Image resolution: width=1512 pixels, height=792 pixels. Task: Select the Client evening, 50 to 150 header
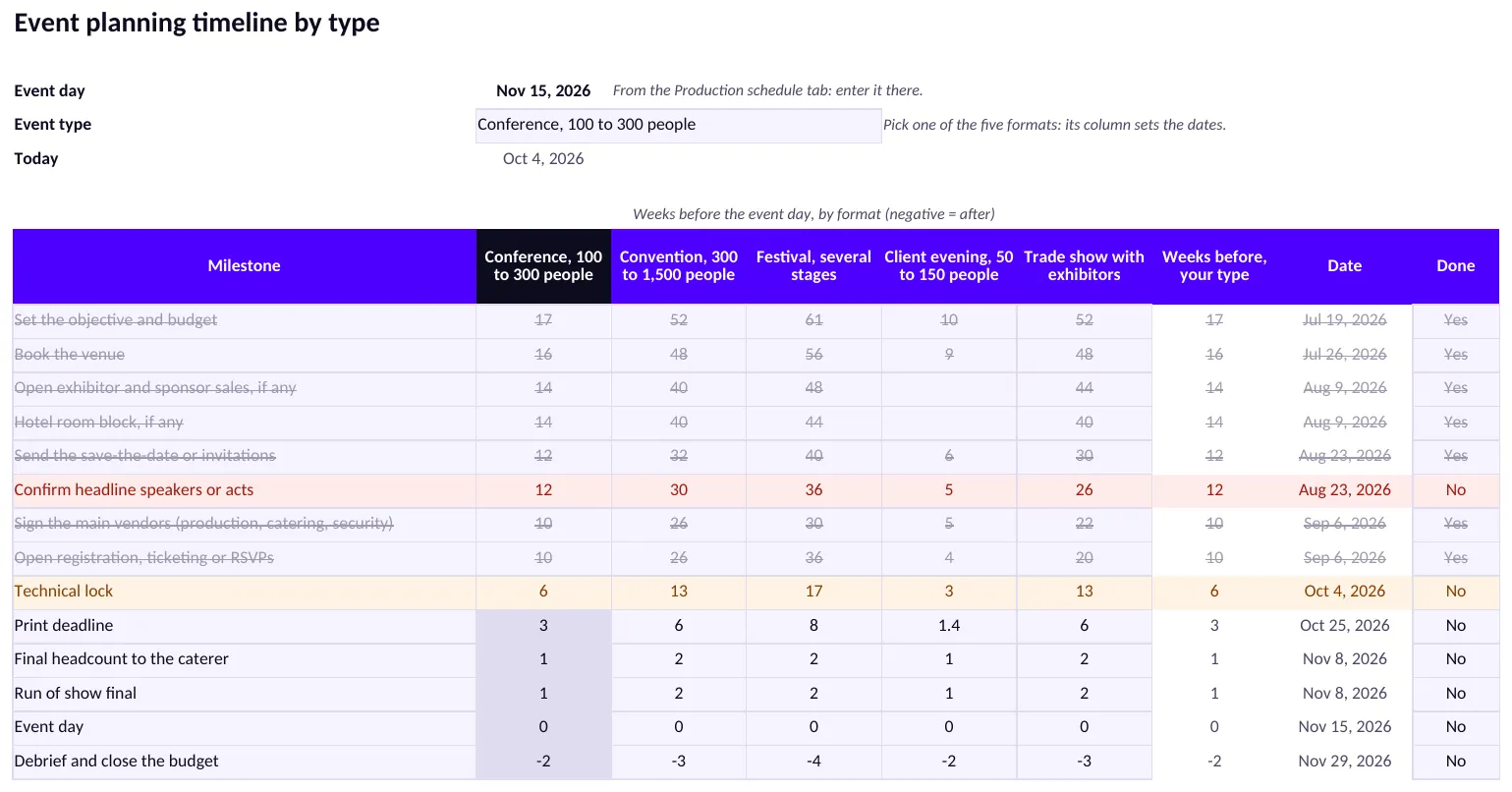[949, 266]
